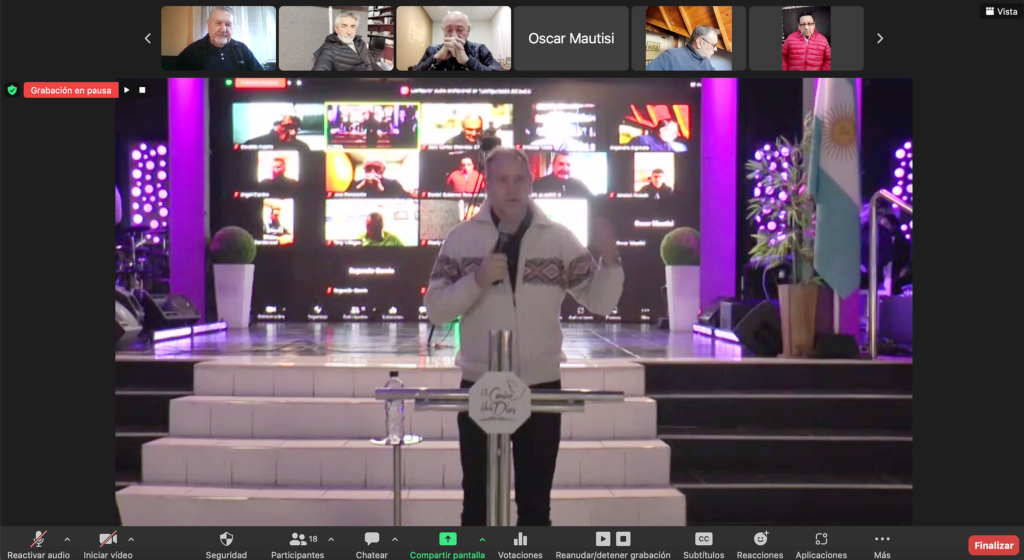Expand audio options arrow beside Reactivar audio
Screen dimensions: 1024x560
[67, 539]
